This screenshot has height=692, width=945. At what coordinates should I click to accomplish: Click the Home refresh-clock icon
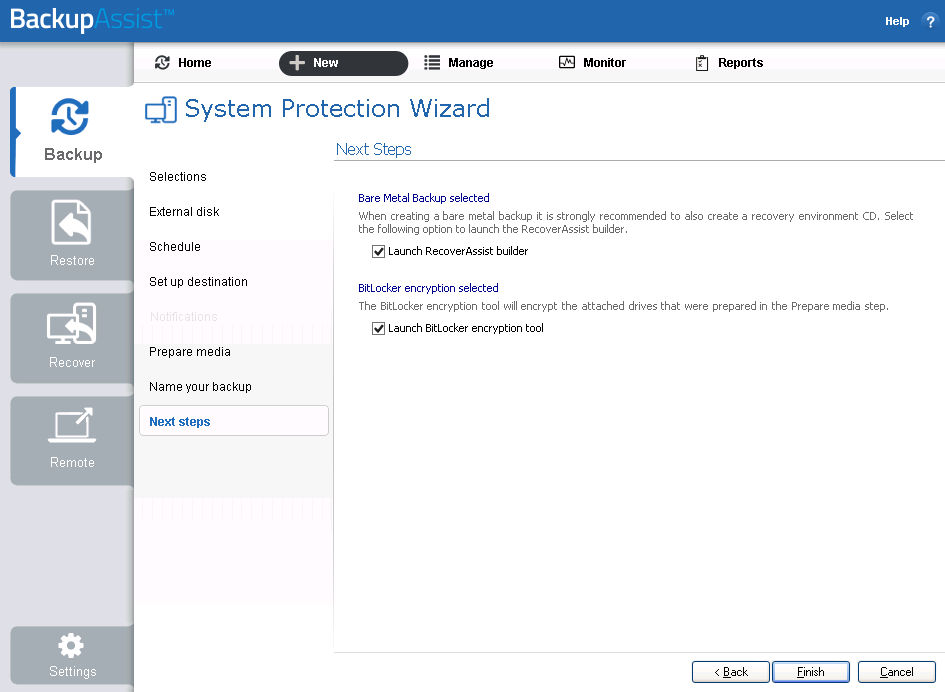(162, 63)
